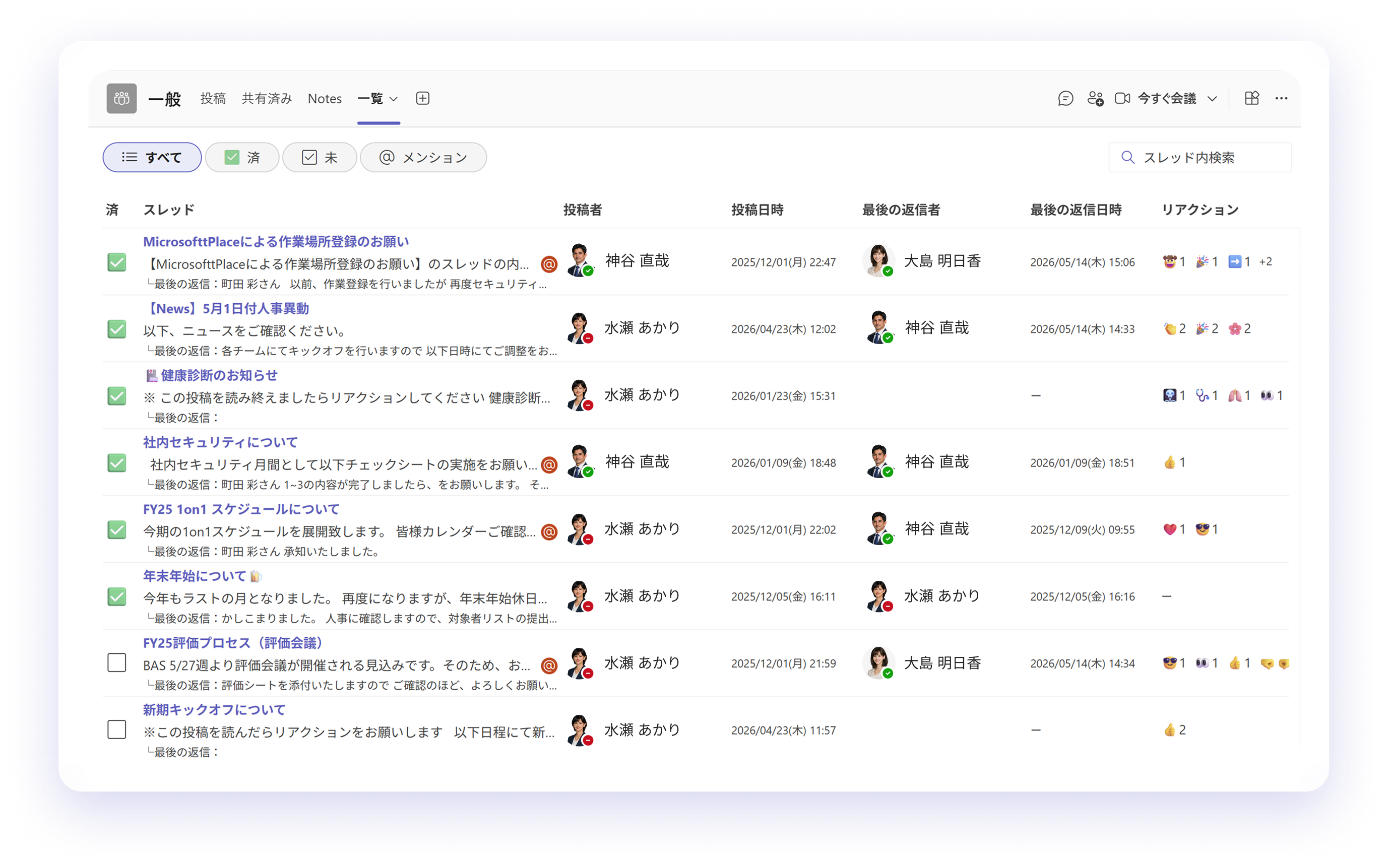Uncheck done box for FY25 1on1 スケジュール
Viewport: 1388px width, 868px height.
coord(116,529)
